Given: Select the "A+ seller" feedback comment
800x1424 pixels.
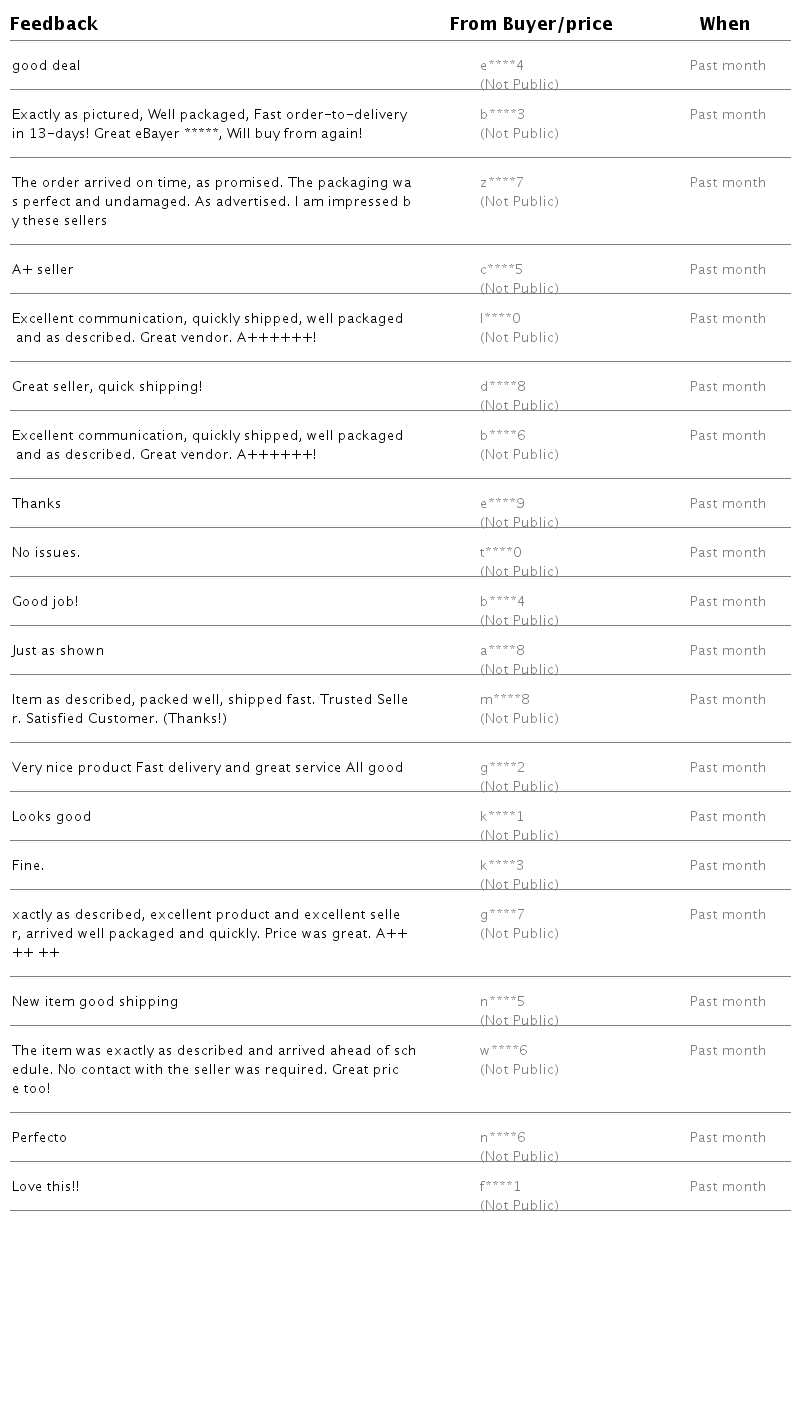Looking at the screenshot, I should pos(43,270).
